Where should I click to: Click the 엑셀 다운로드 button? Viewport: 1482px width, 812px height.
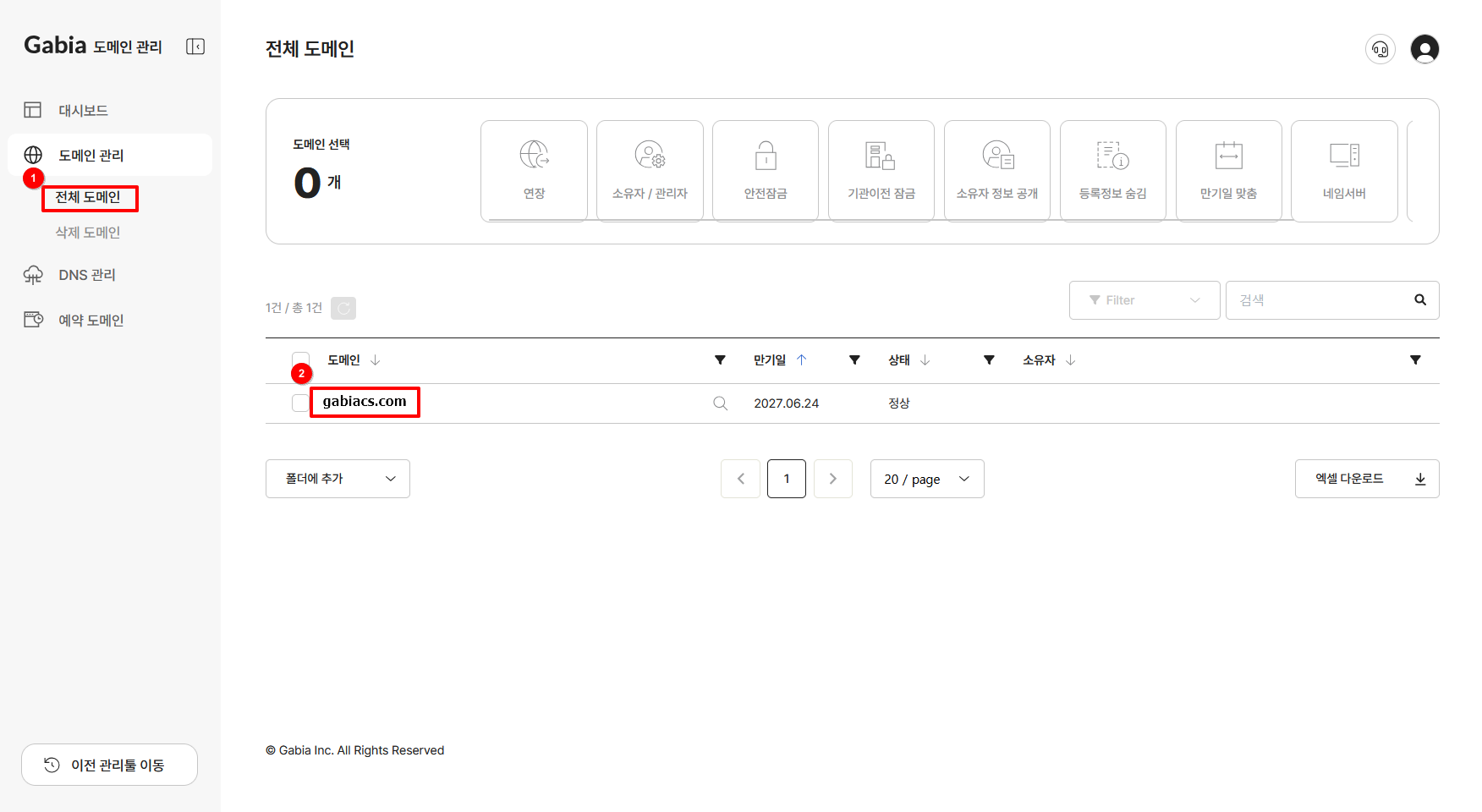click(1367, 479)
